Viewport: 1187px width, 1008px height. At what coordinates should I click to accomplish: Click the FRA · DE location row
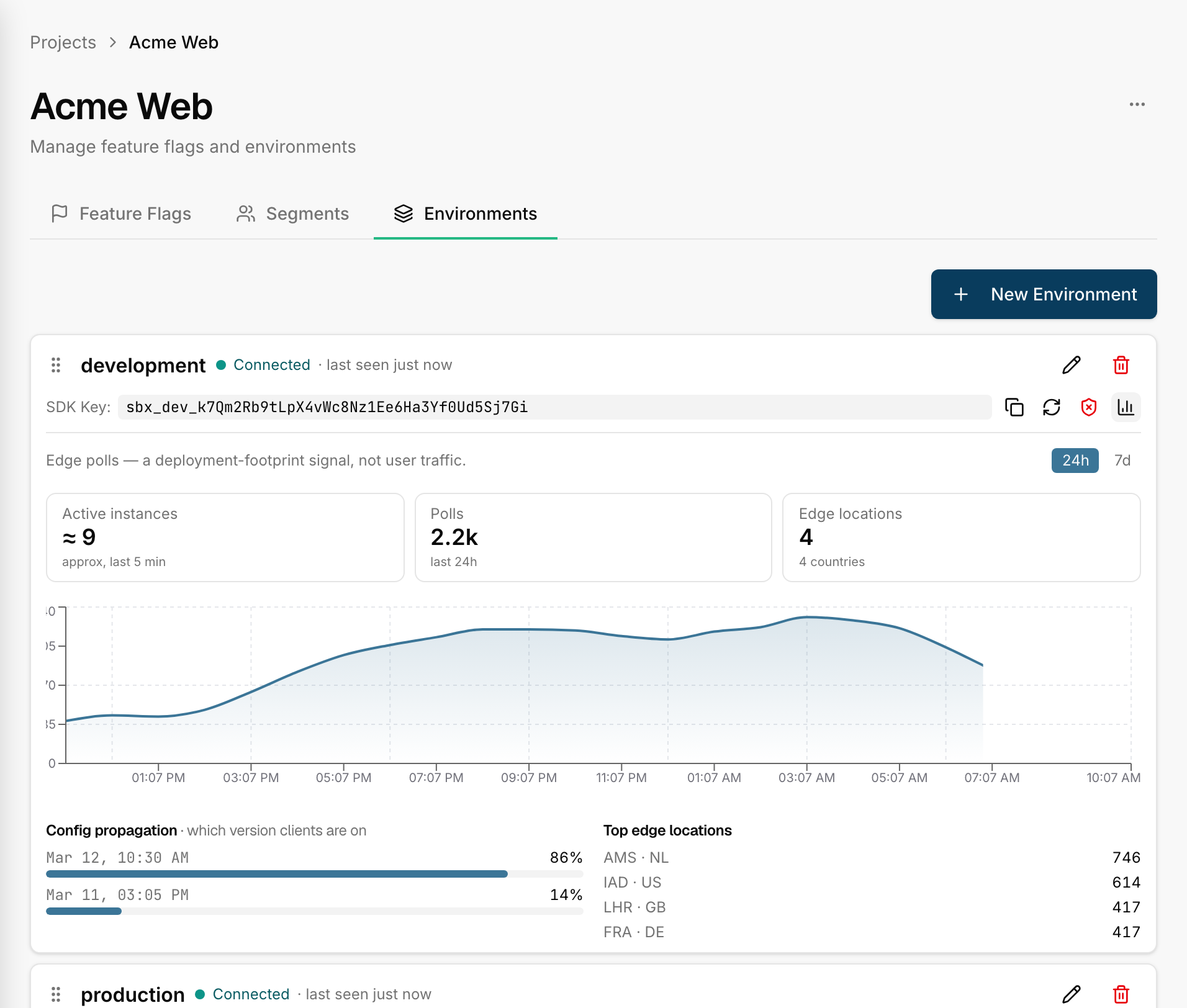point(872,932)
